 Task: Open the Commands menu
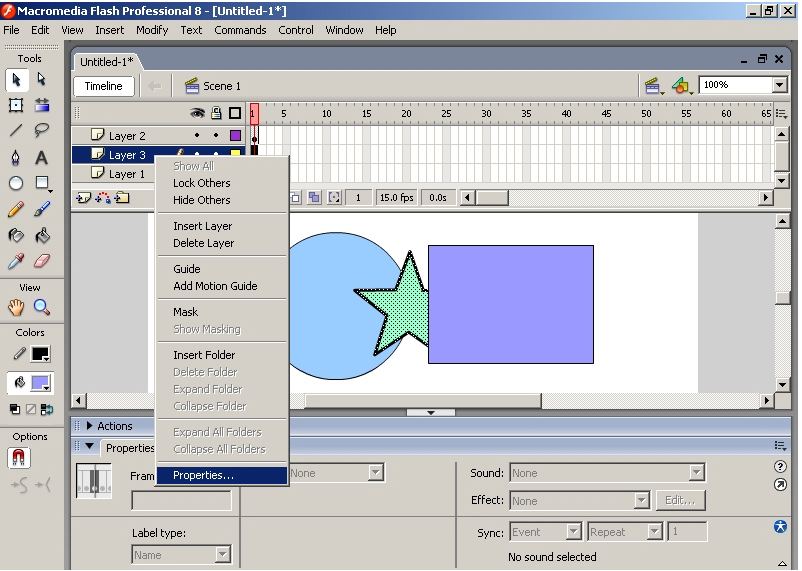pos(240,30)
